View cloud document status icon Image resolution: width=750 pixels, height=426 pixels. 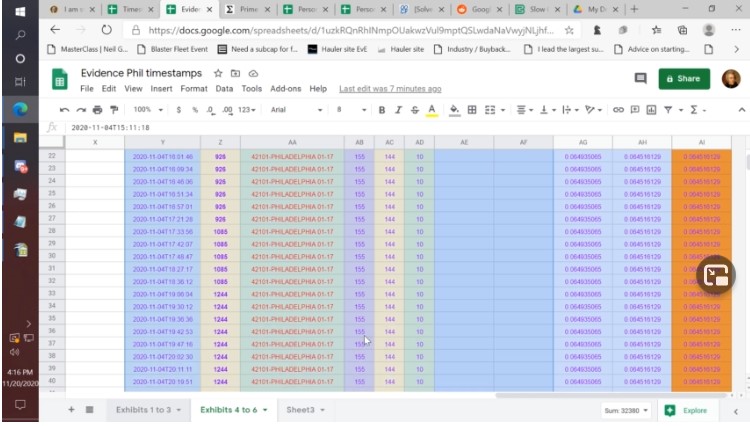coord(253,73)
